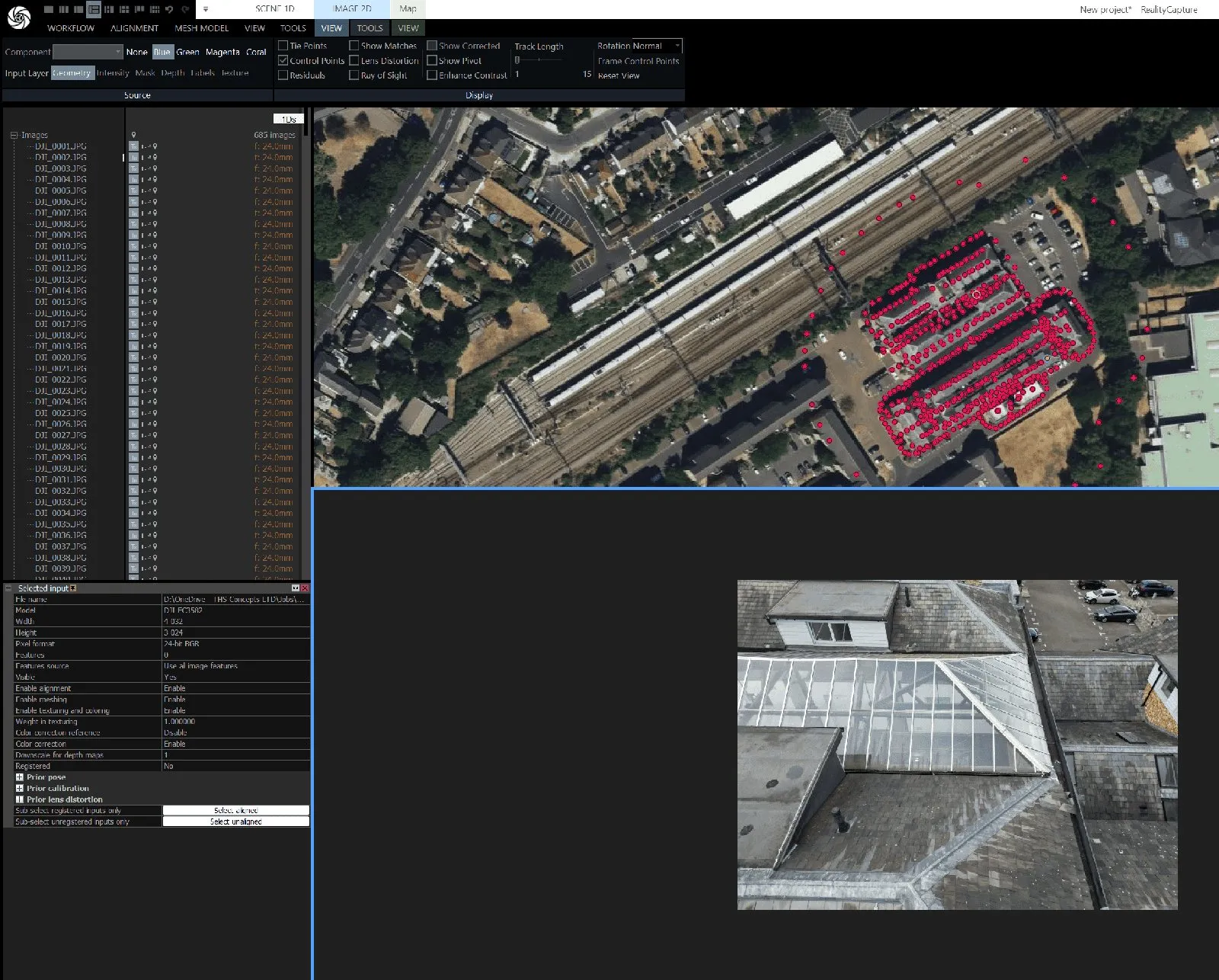Expand the Prior lens distortion section
The width and height of the screenshot is (1219, 980).
(x=20, y=799)
